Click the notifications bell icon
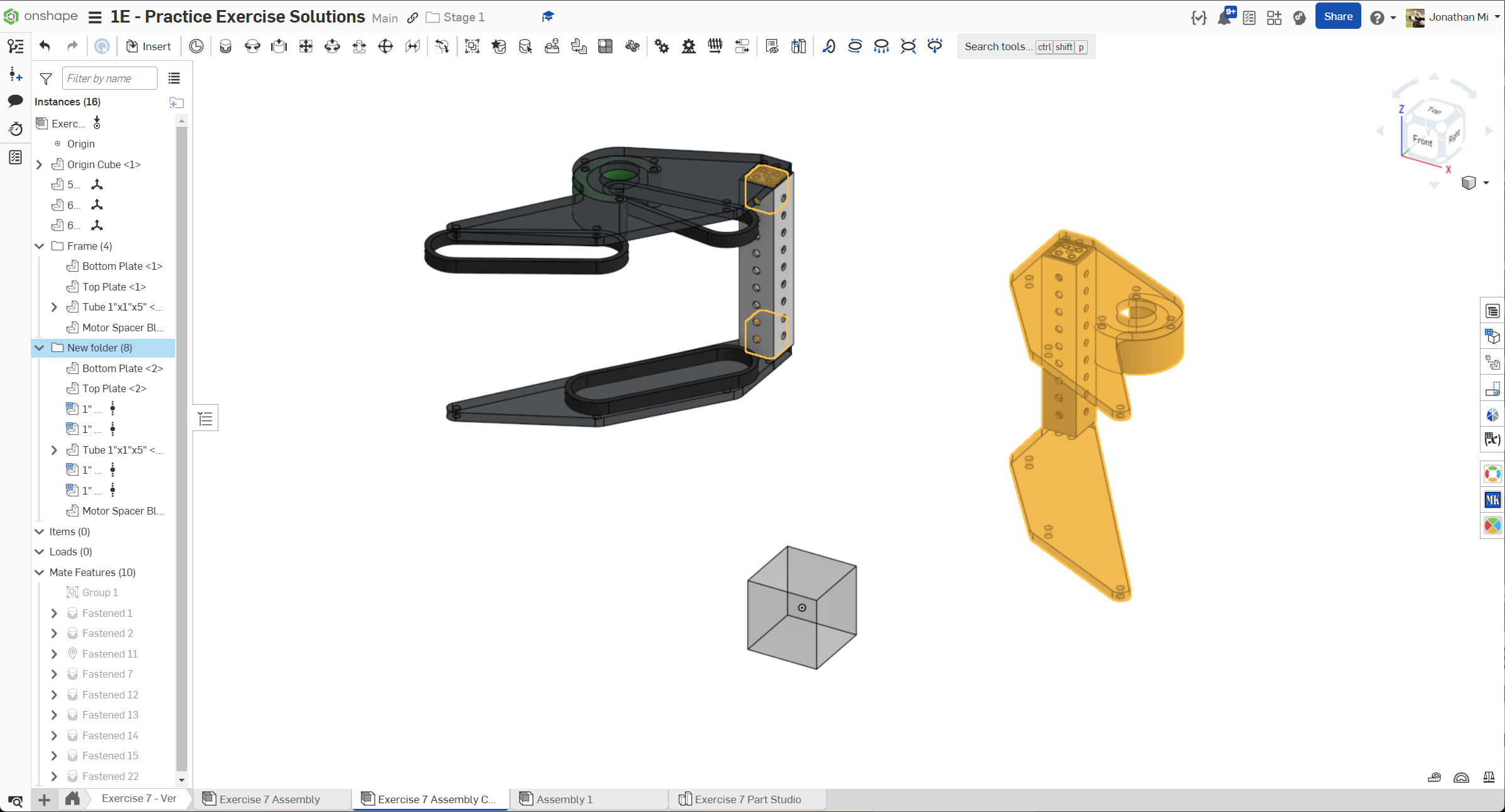This screenshot has height=812, width=1505. click(x=1224, y=17)
